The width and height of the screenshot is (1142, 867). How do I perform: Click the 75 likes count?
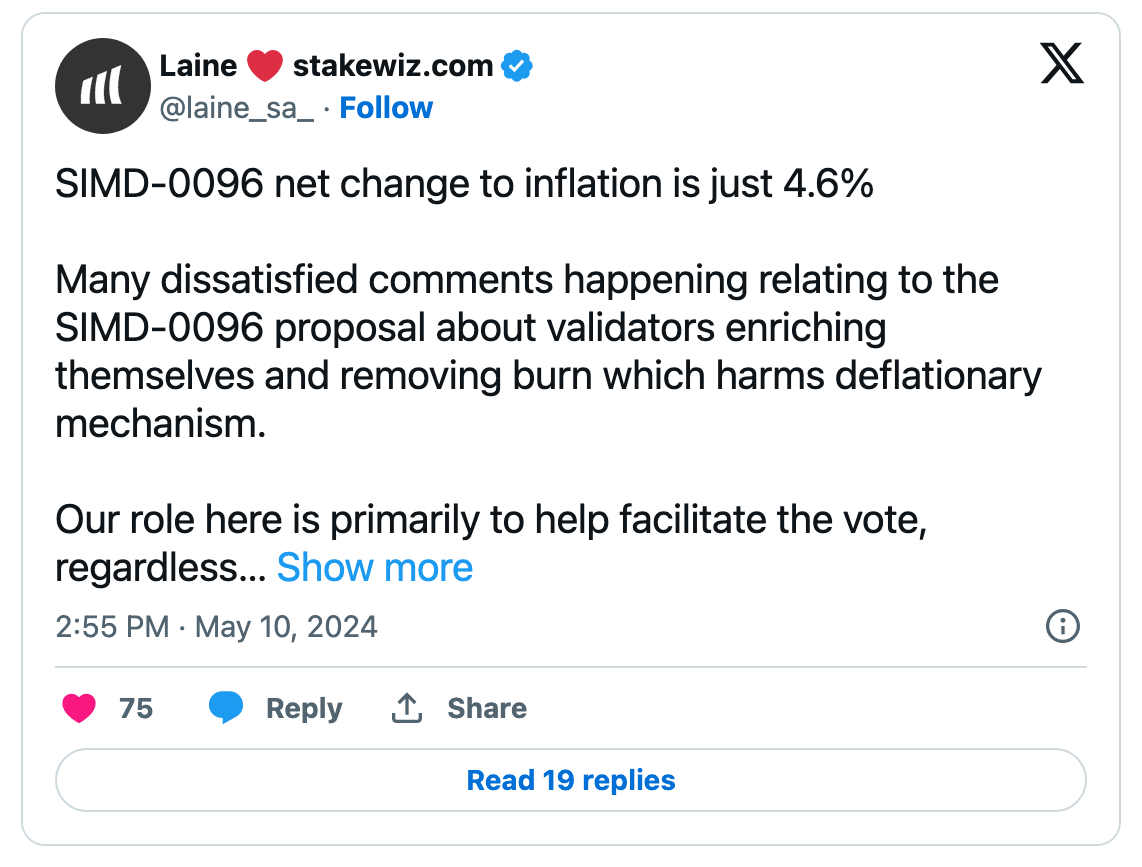[136, 708]
